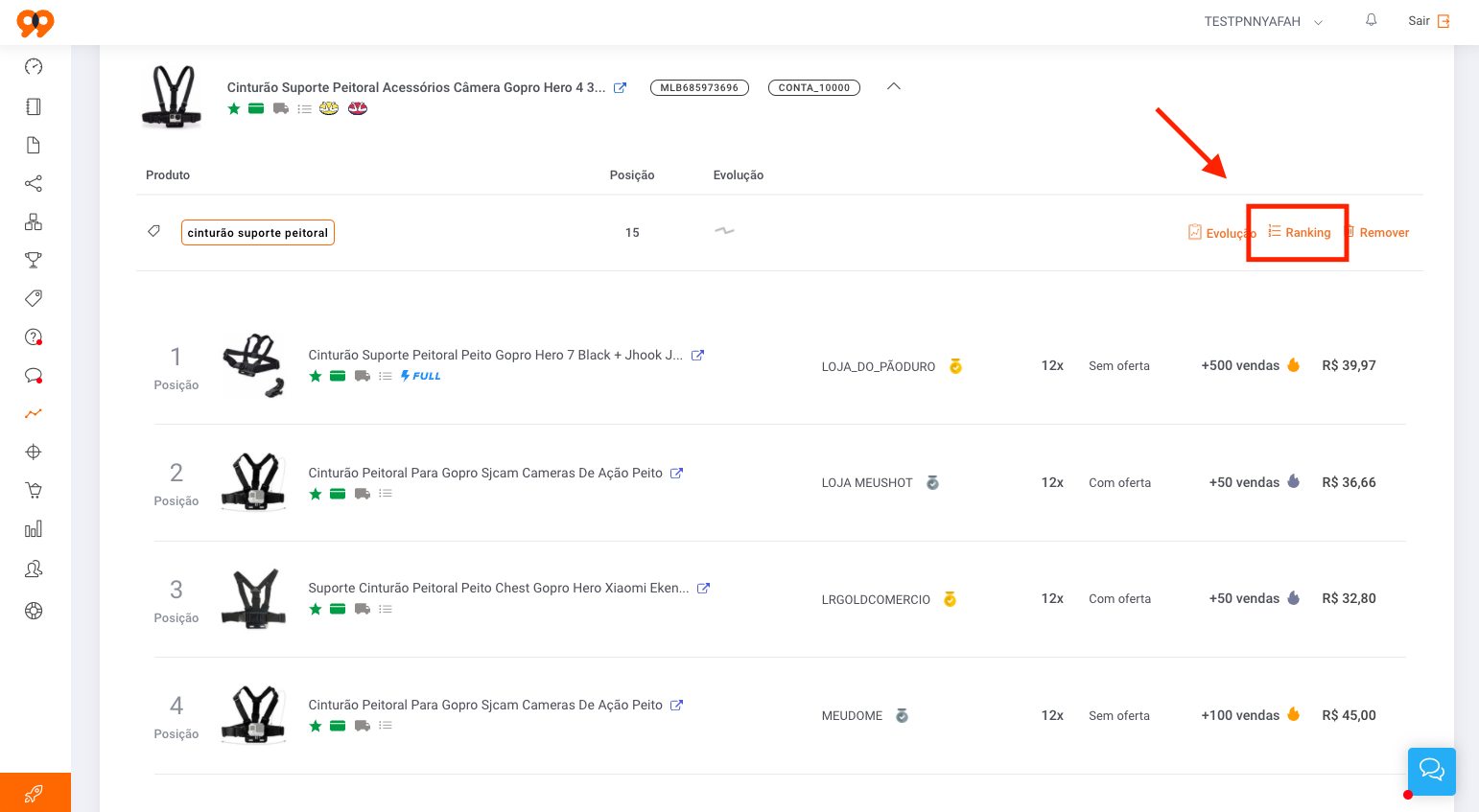Open the lifebuoy support icon in sidebar
Screen dimensions: 1479x812
(x=34, y=611)
